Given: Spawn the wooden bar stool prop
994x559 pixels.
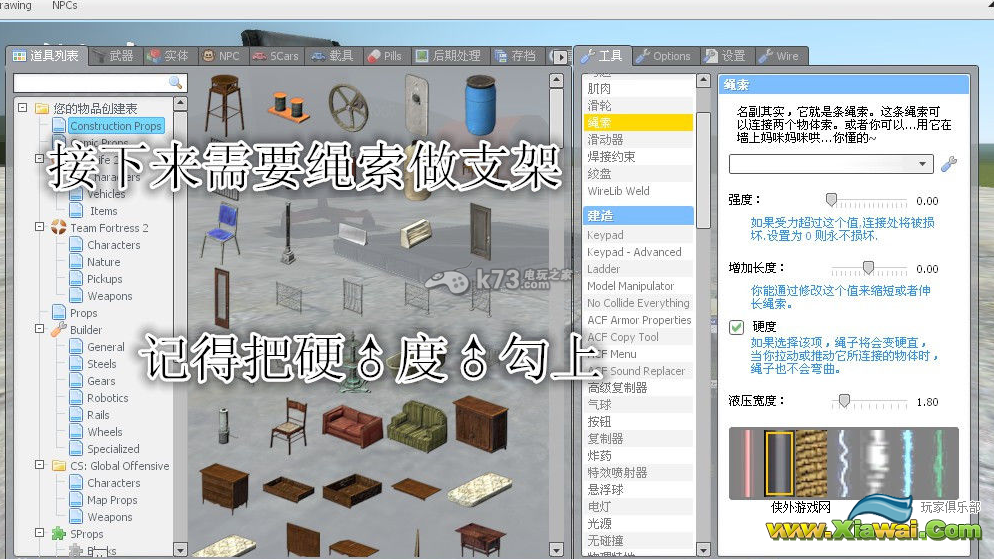Looking at the screenshot, I should coord(224,105).
